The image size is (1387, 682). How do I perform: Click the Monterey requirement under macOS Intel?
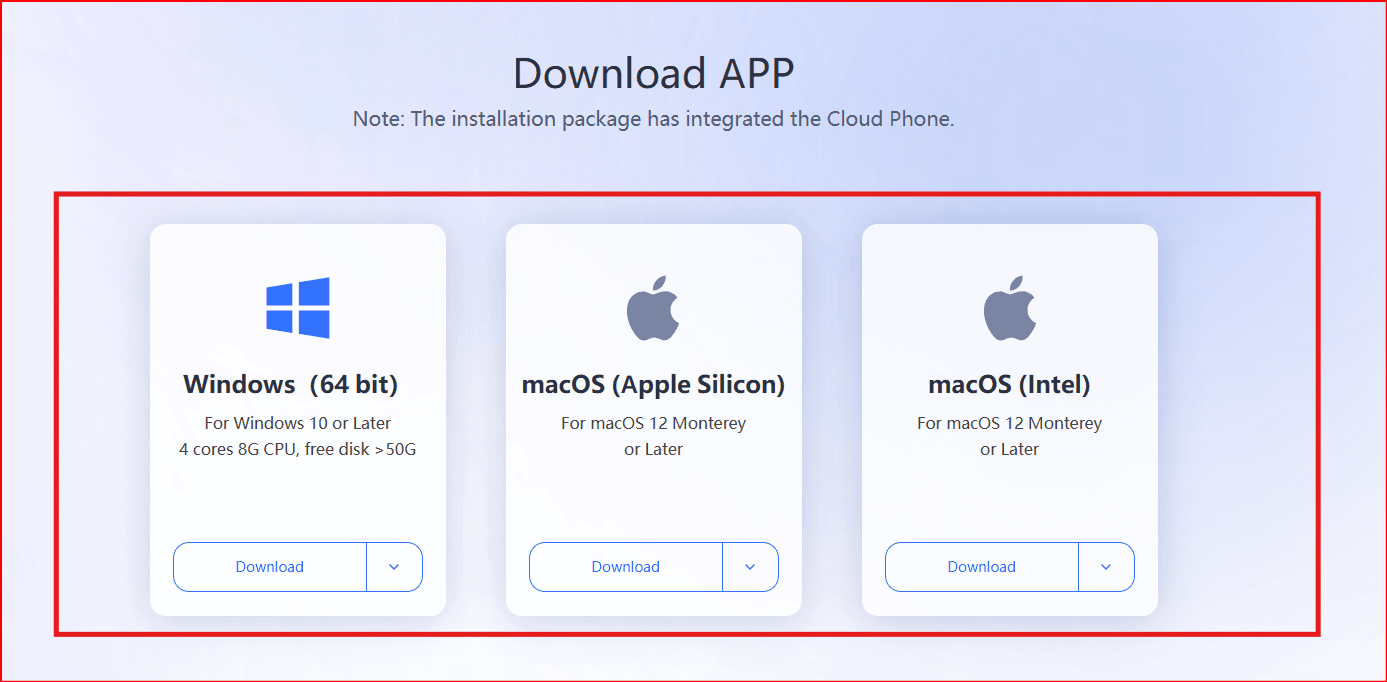click(1009, 423)
